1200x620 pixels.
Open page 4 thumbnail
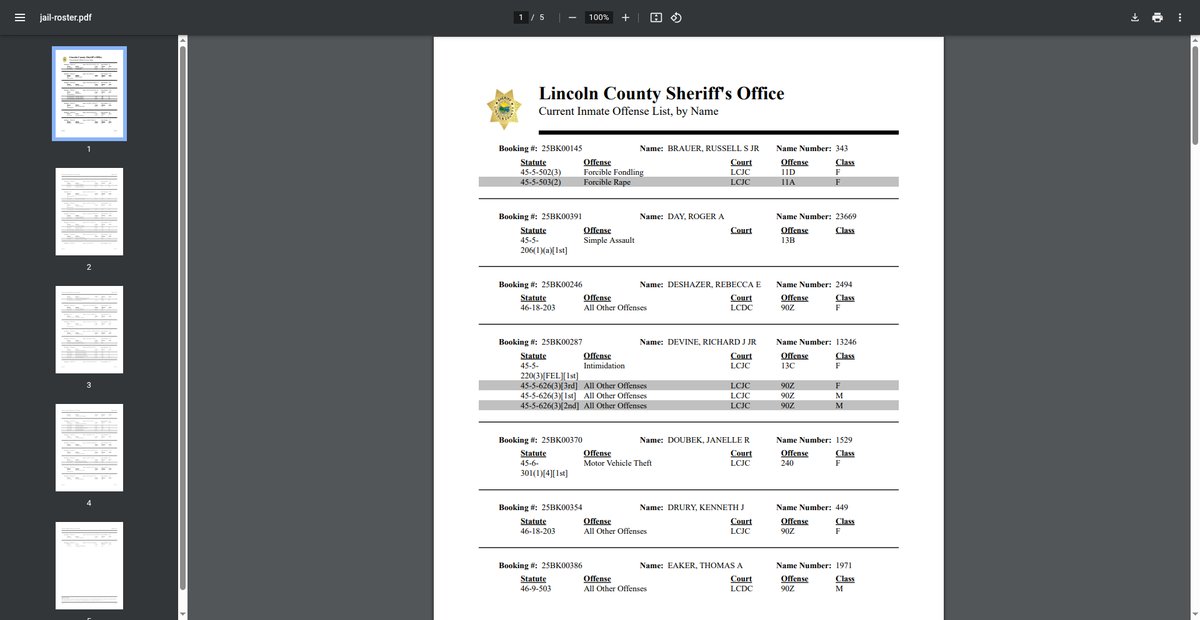(x=89, y=448)
